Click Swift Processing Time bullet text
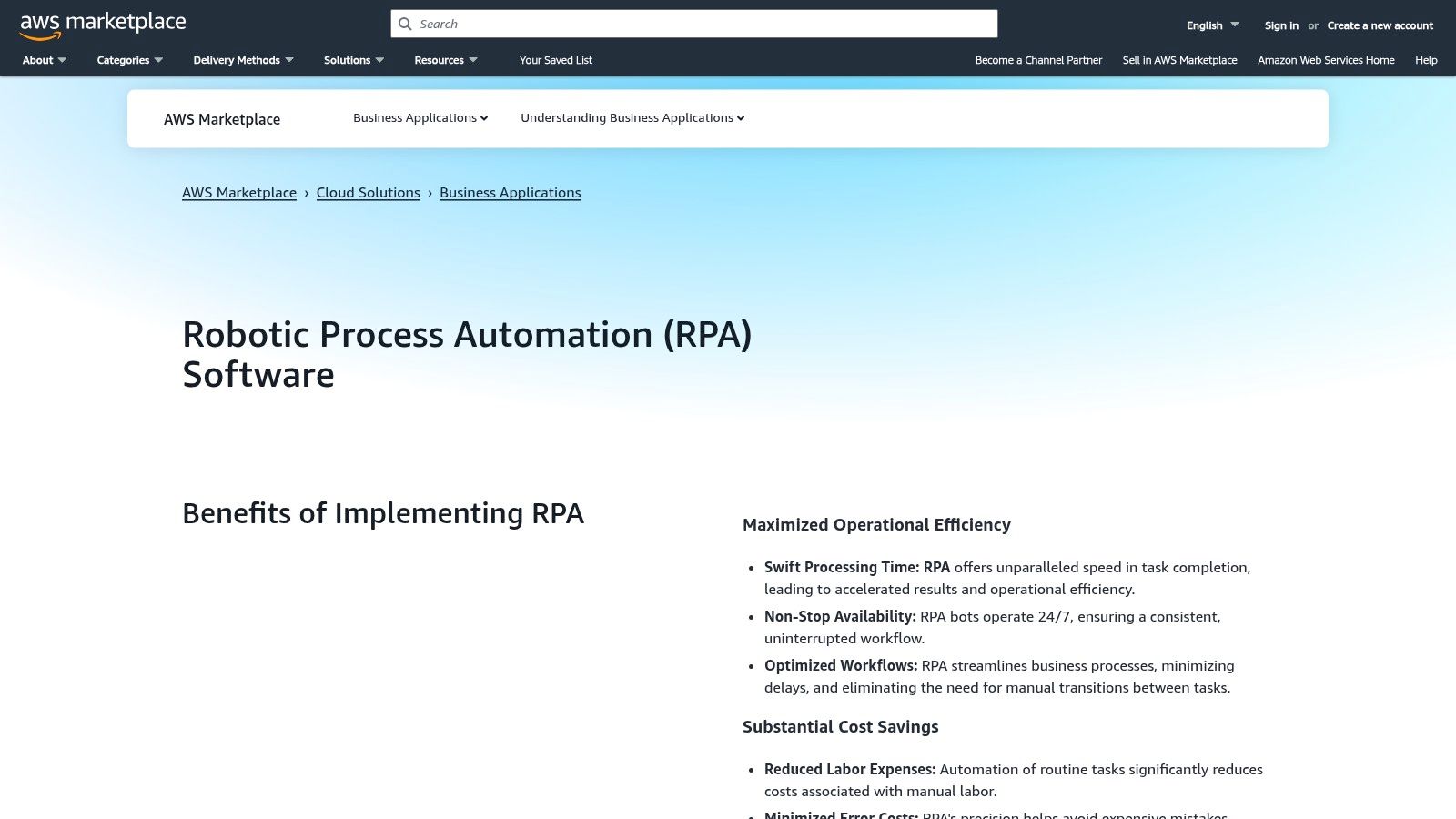The height and width of the screenshot is (819, 1456). (1007, 578)
